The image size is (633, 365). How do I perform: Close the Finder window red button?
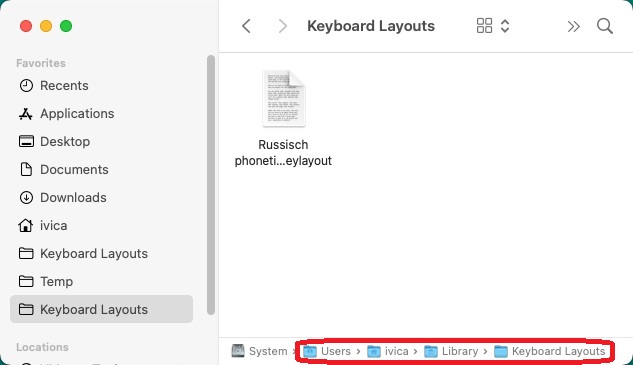coord(26,26)
